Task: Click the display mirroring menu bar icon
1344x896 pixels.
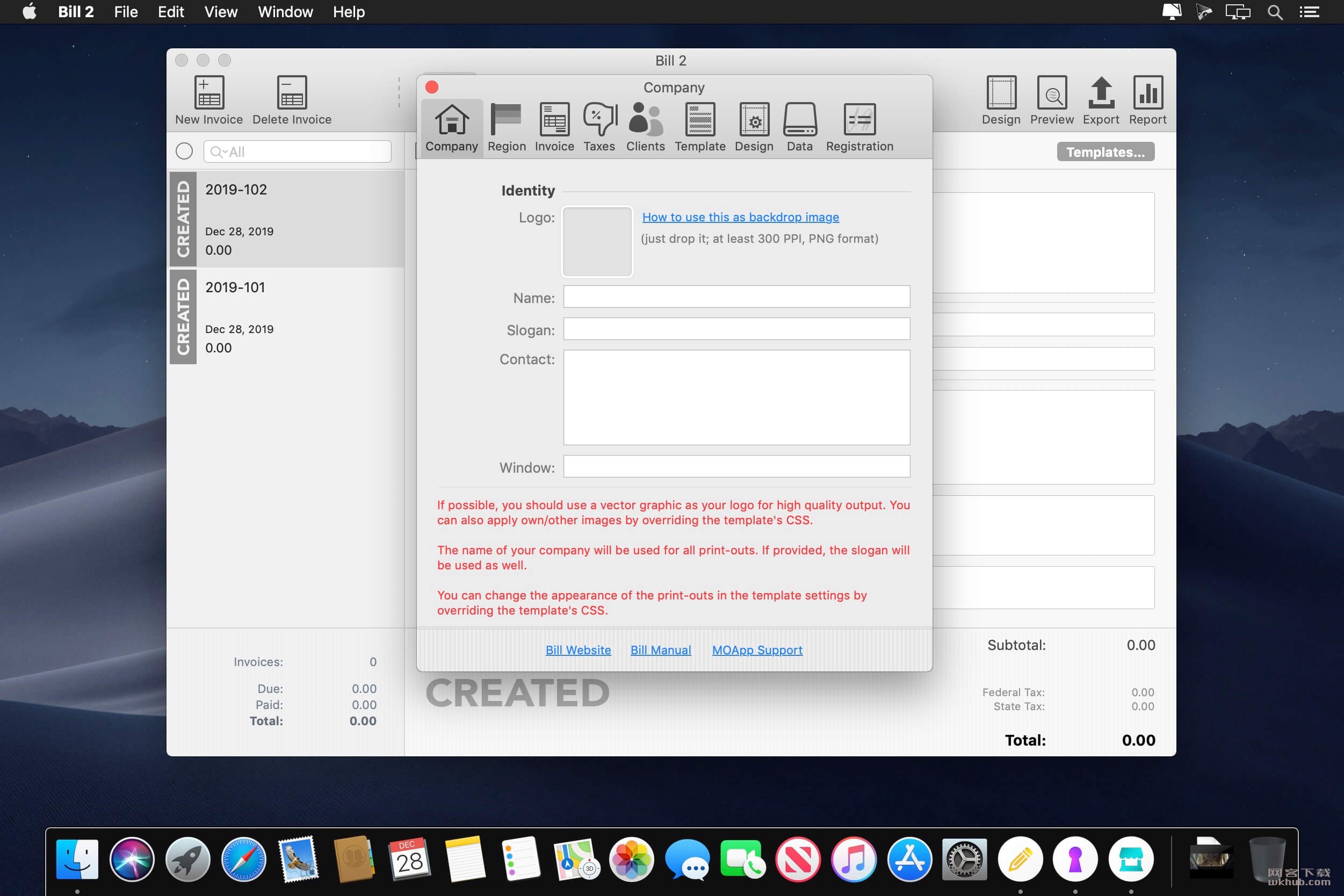Action: click(x=1238, y=12)
